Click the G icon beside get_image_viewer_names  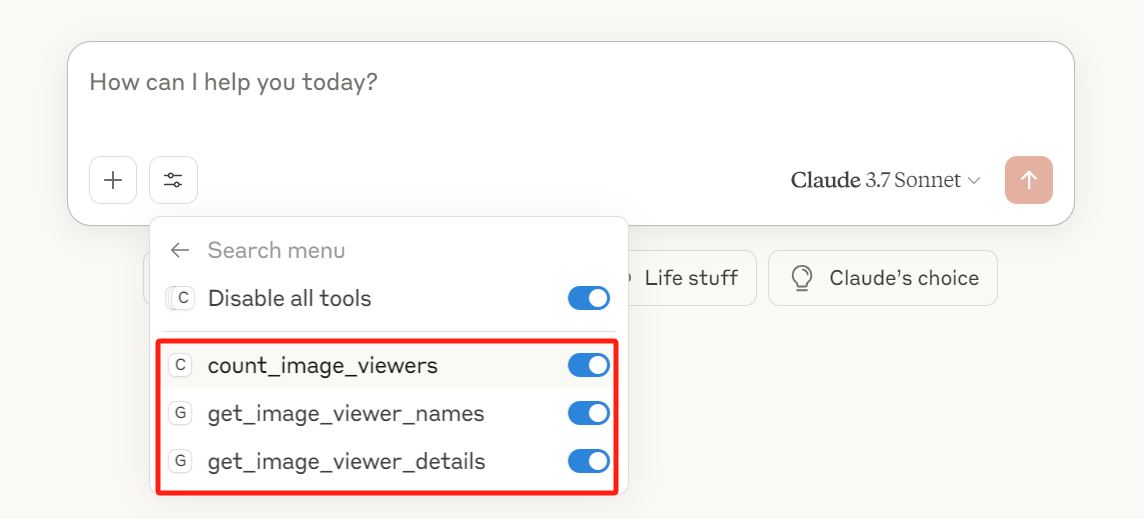pyautogui.click(x=180, y=413)
